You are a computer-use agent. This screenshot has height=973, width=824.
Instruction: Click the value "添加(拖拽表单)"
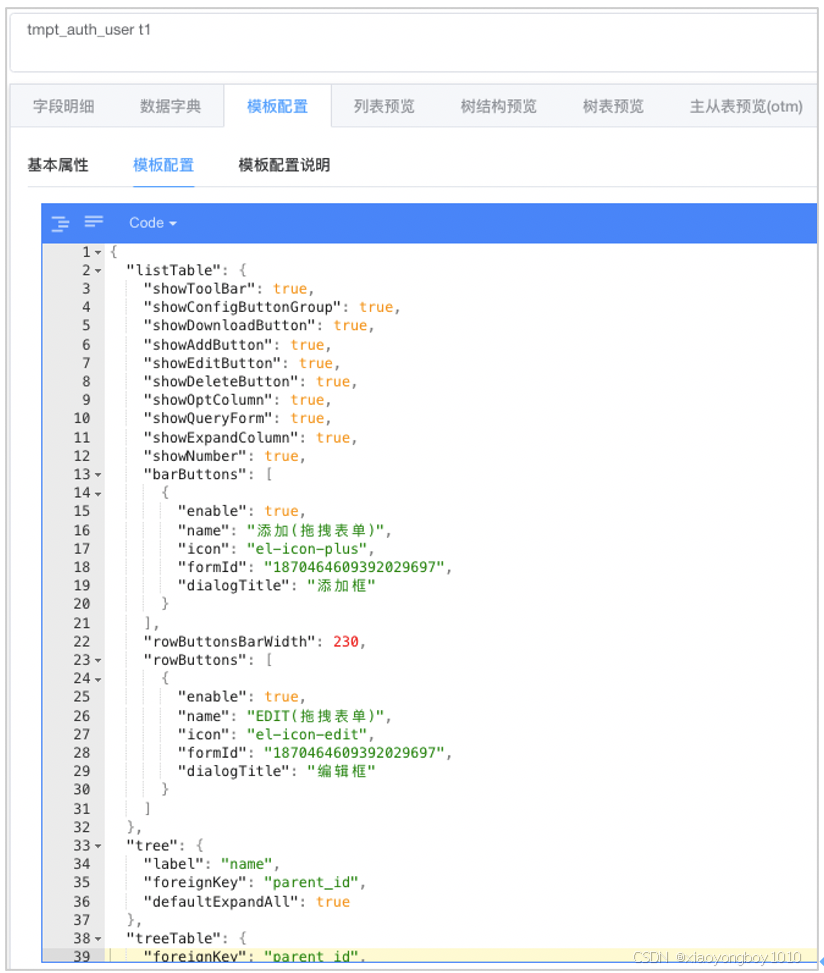click(316, 531)
